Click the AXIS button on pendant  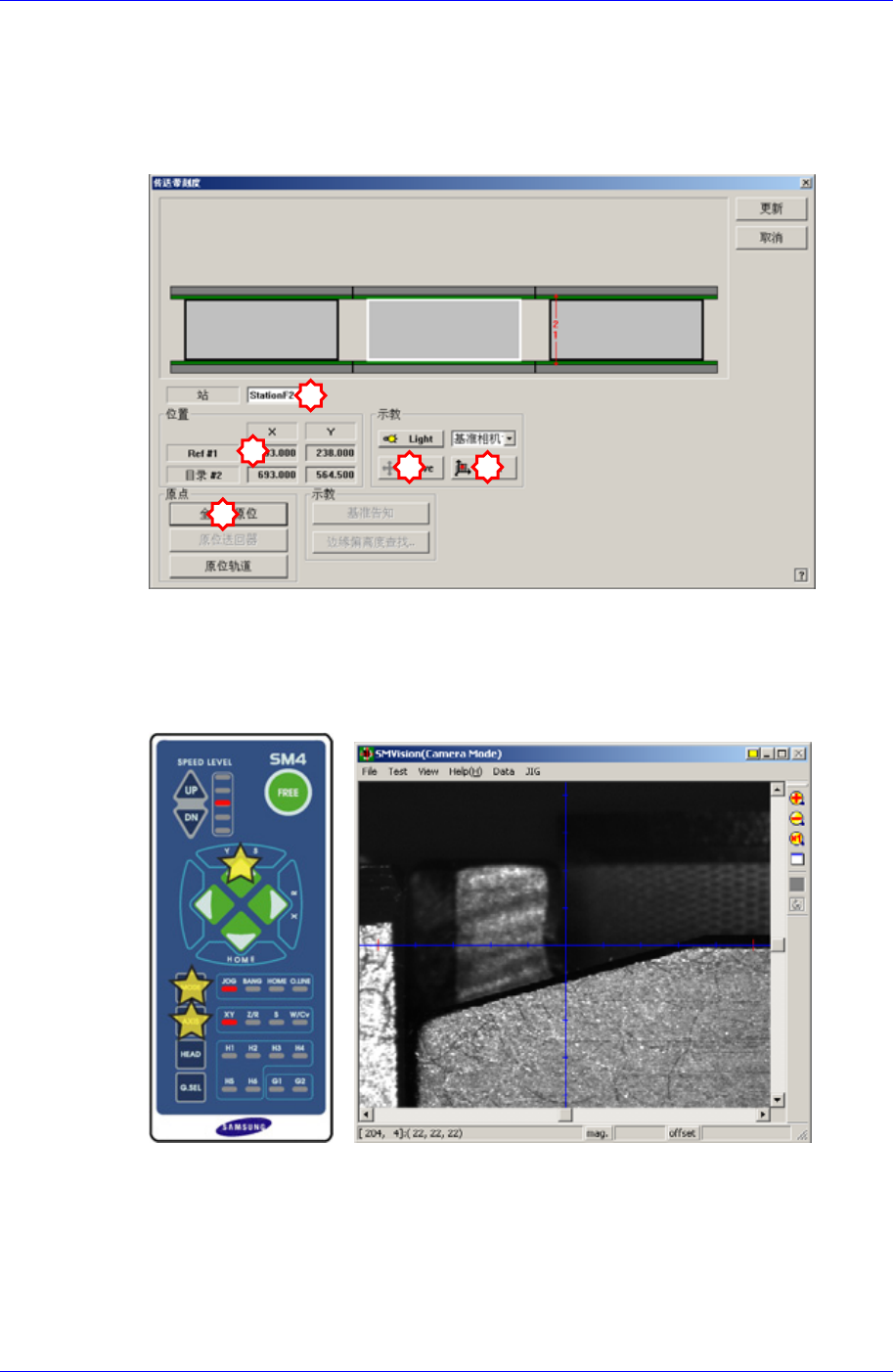191,1021
